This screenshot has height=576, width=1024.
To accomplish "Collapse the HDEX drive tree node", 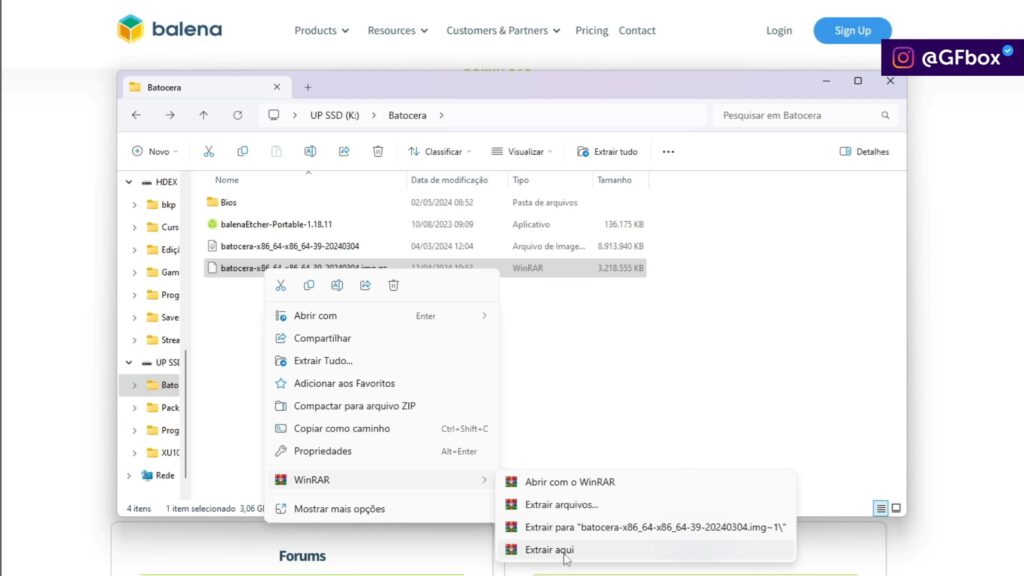I will coord(129,182).
